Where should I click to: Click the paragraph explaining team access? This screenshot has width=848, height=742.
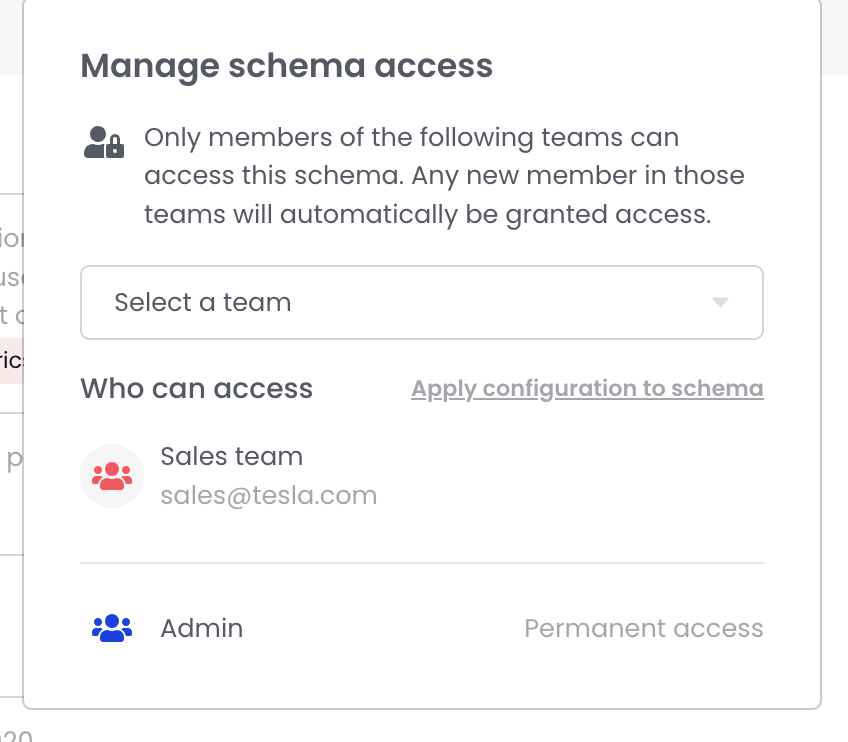[x=443, y=176]
